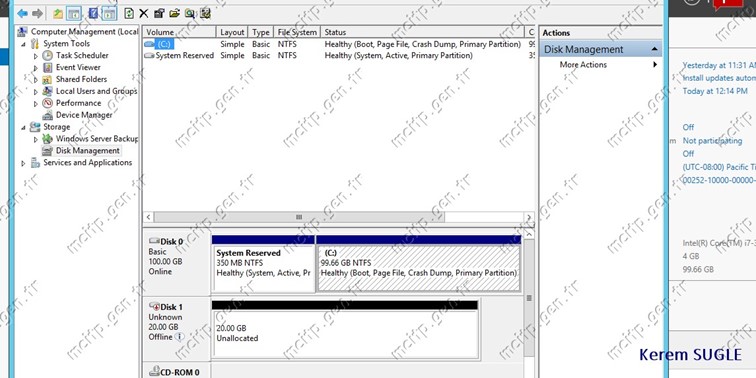Select the System Reserved volume row label
756x378 pixels.
(185, 55)
